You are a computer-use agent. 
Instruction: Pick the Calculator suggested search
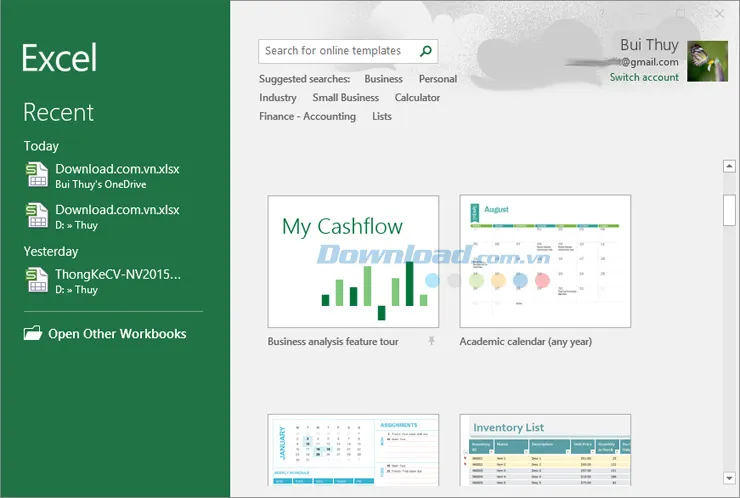(417, 98)
